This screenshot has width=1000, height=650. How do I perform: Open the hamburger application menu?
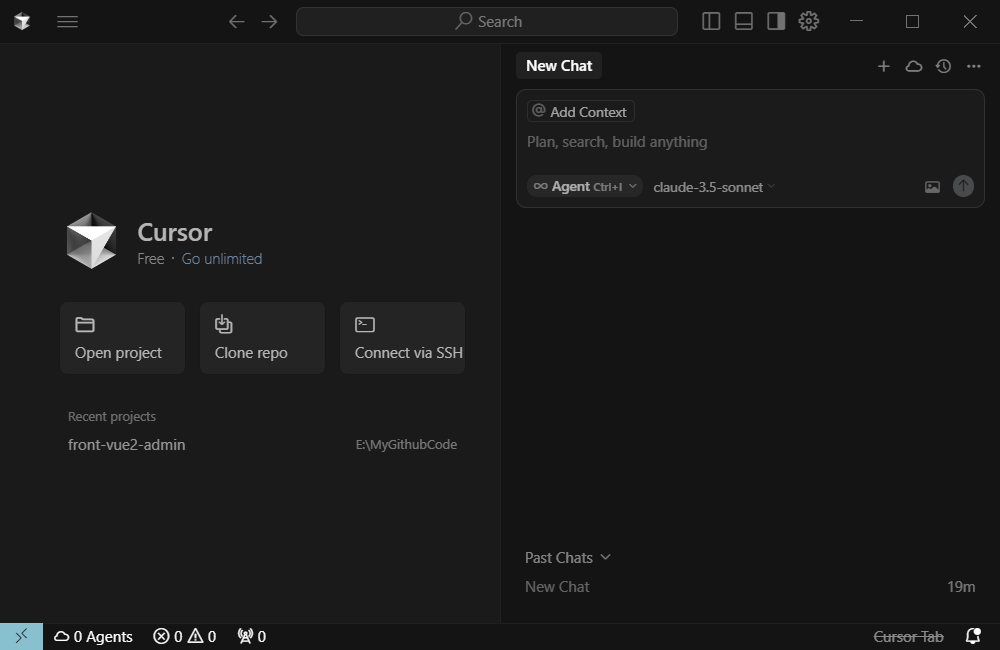point(68,22)
